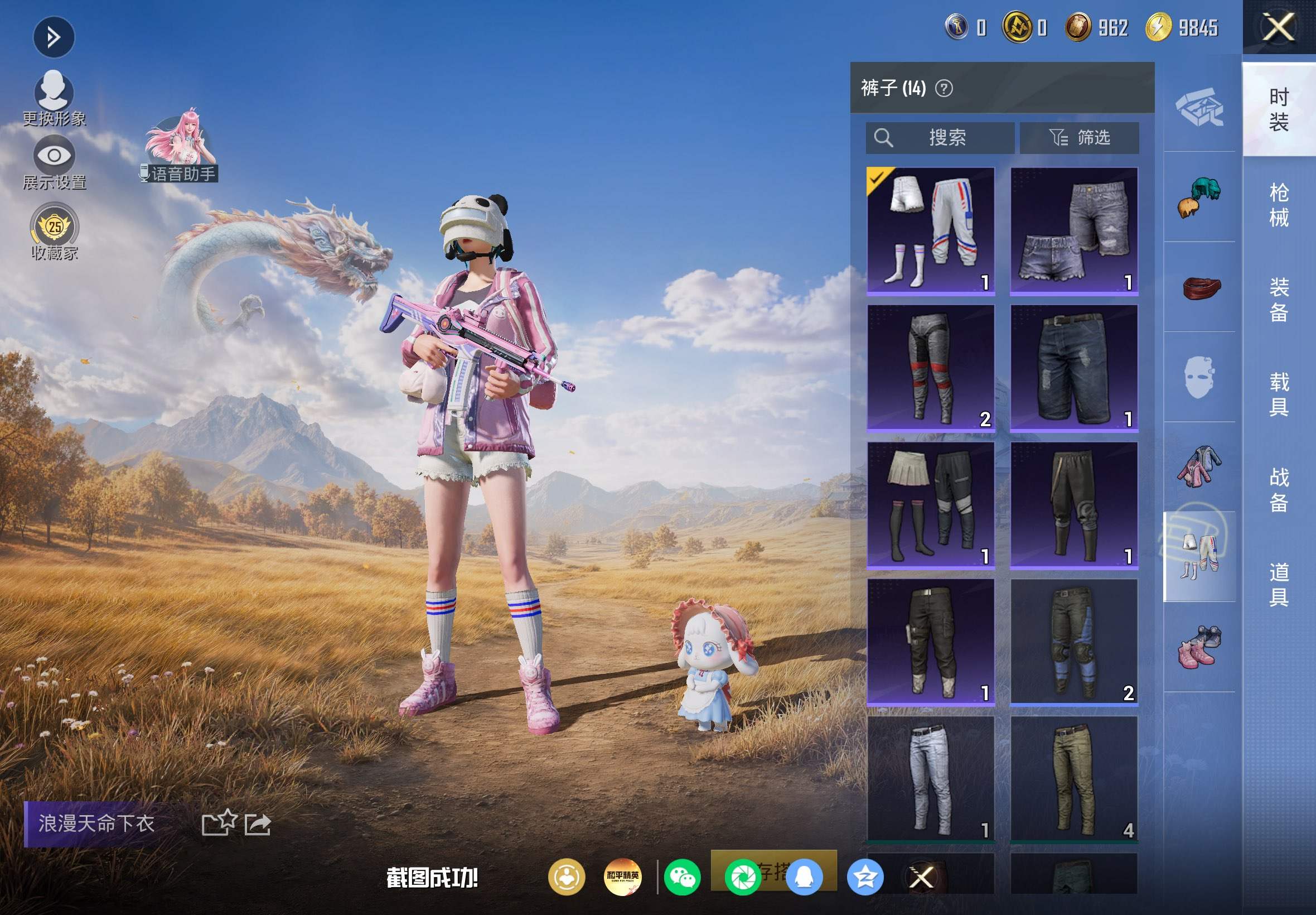Switch to the 枪械 firearms tab
This screenshot has width=1316, height=915.
1279,205
